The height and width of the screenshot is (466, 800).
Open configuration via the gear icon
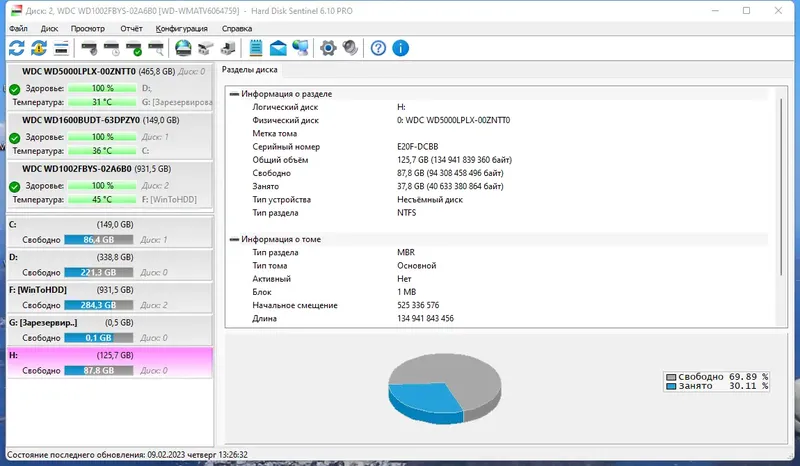point(328,48)
